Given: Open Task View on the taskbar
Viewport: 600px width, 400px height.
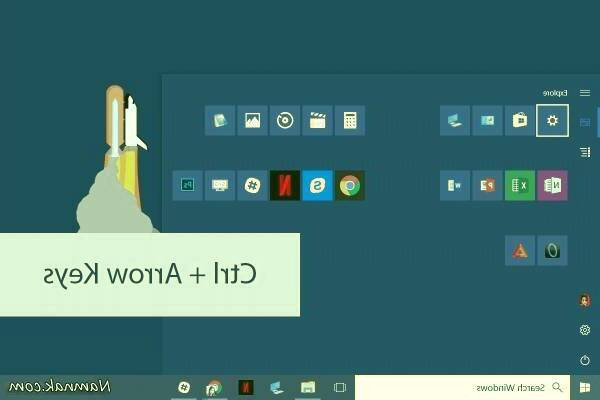Looking at the screenshot, I should coord(339,387).
